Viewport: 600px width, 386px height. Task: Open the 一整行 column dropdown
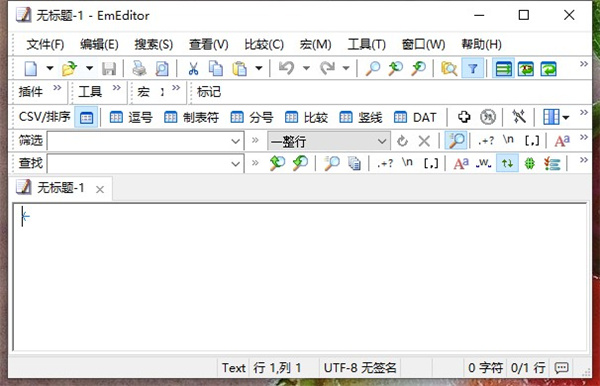(x=382, y=142)
